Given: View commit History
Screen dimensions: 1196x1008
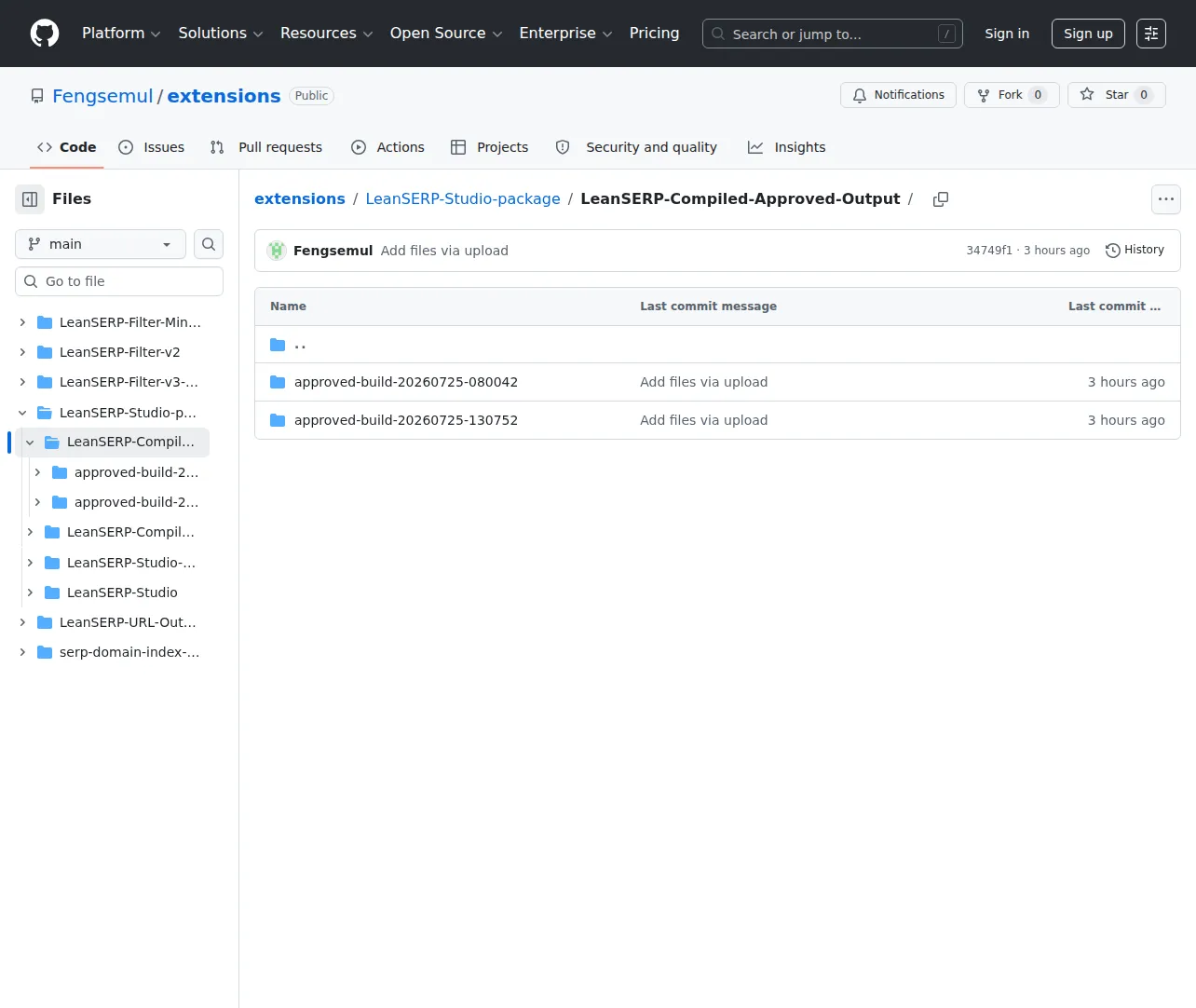Looking at the screenshot, I should coord(1135,251).
